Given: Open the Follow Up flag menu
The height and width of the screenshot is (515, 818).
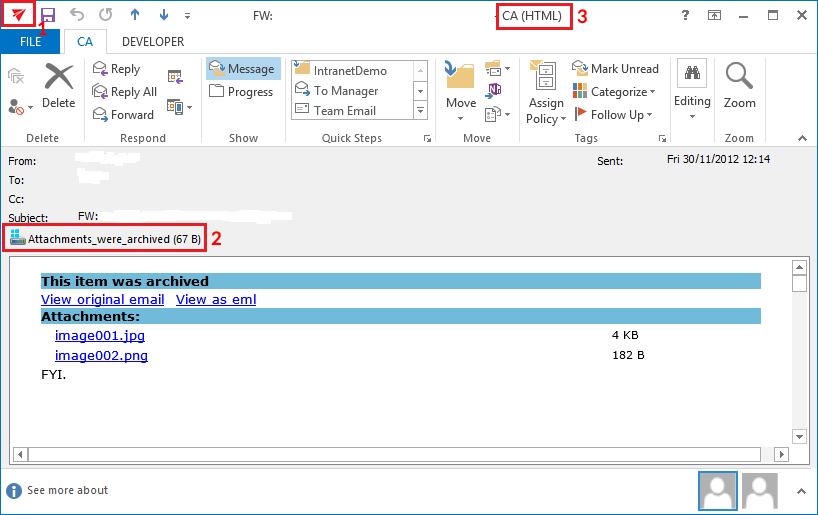Looking at the screenshot, I should pyautogui.click(x=614, y=114).
